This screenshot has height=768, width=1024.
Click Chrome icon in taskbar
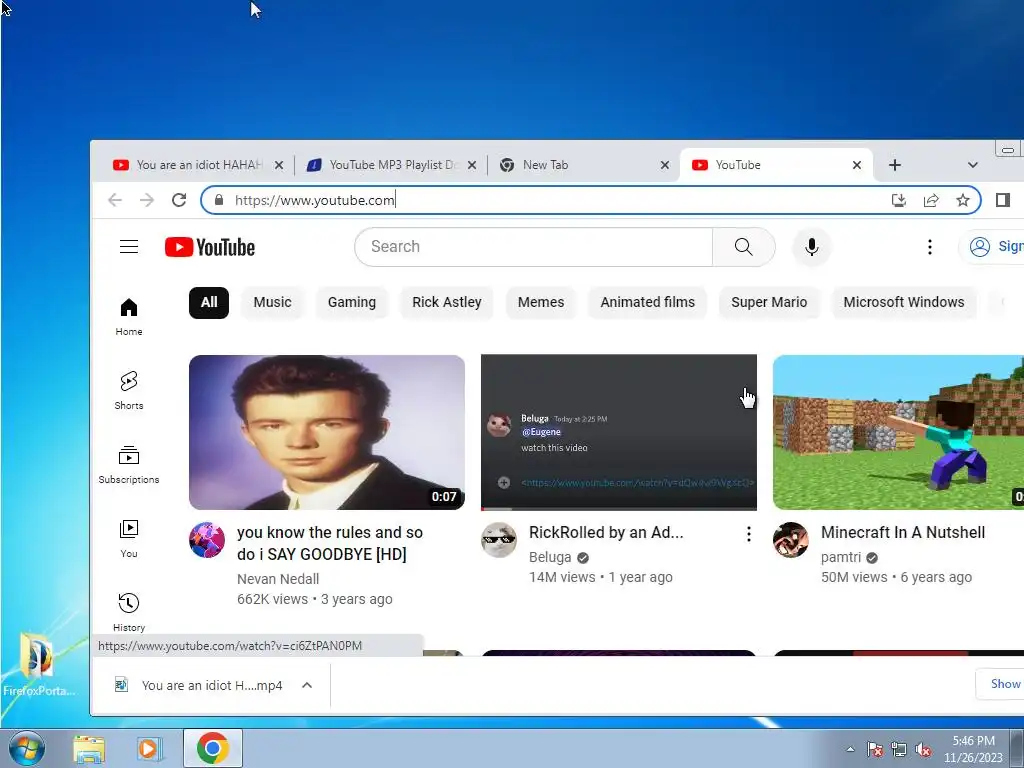pos(212,748)
